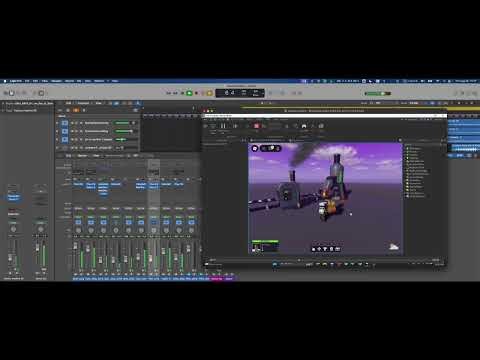This screenshot has height=360, width=480.
Task: Adjust the second track's green volume slider
Action: tap(123, 131)
